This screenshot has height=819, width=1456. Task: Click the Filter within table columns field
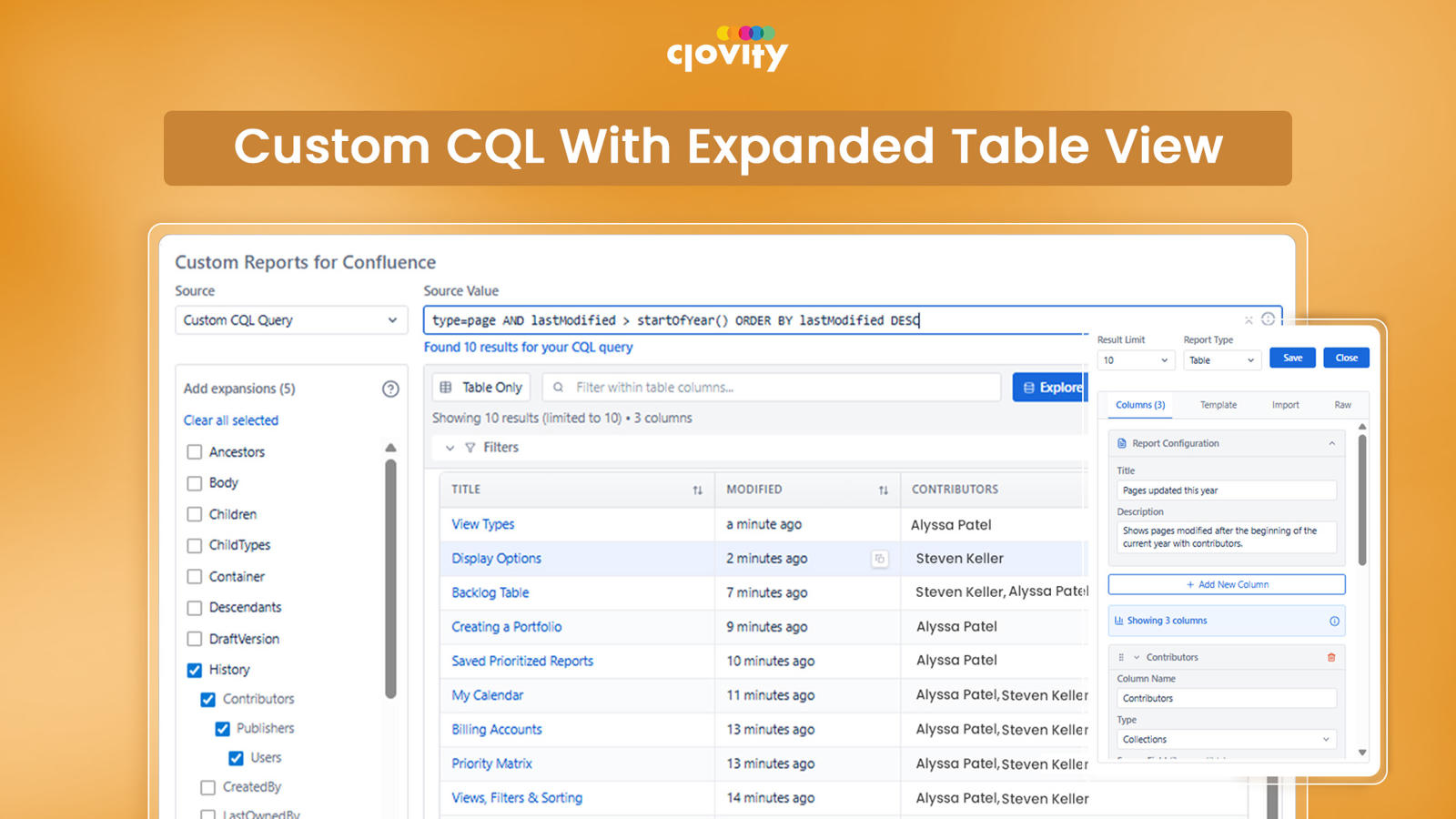click(x=772, y=388)
